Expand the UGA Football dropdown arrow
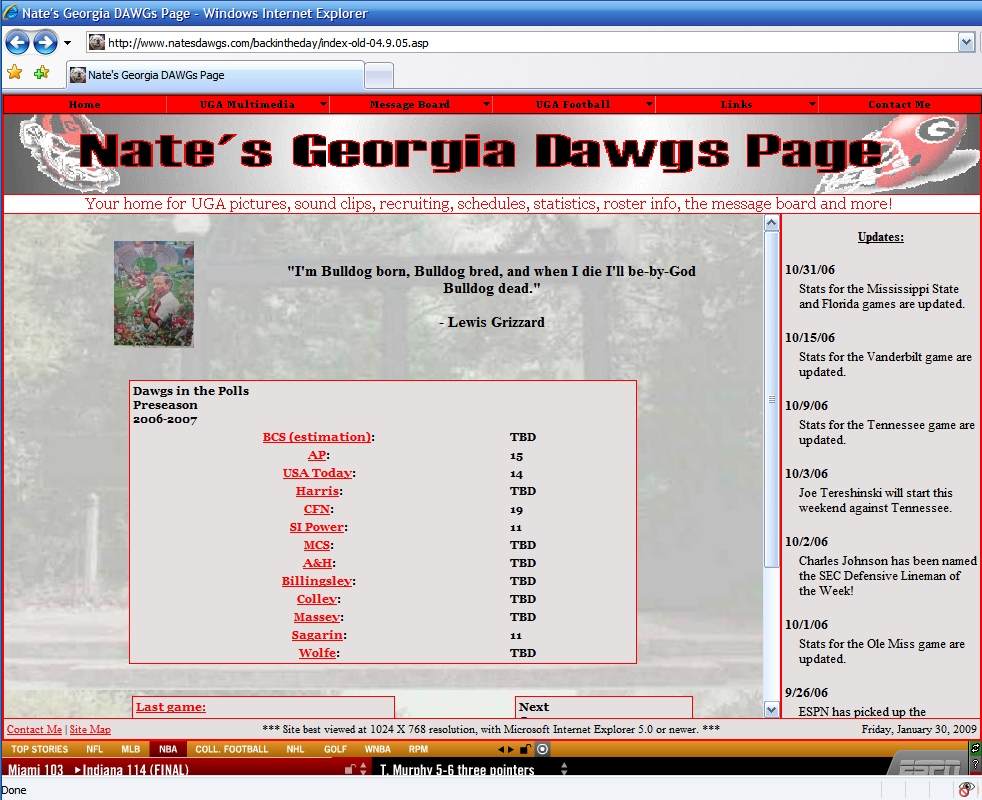Screen dimensions: 982x800 649,104
